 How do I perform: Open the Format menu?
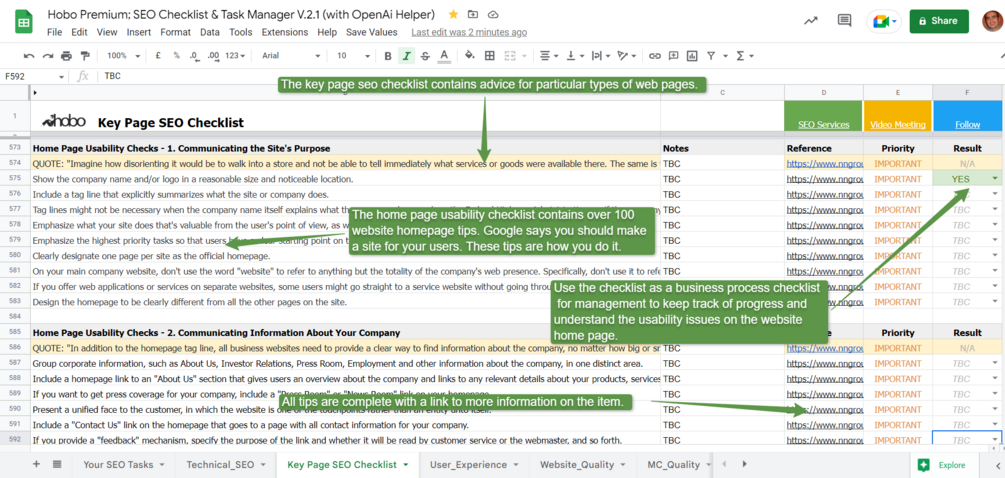(x=176, y=32)
